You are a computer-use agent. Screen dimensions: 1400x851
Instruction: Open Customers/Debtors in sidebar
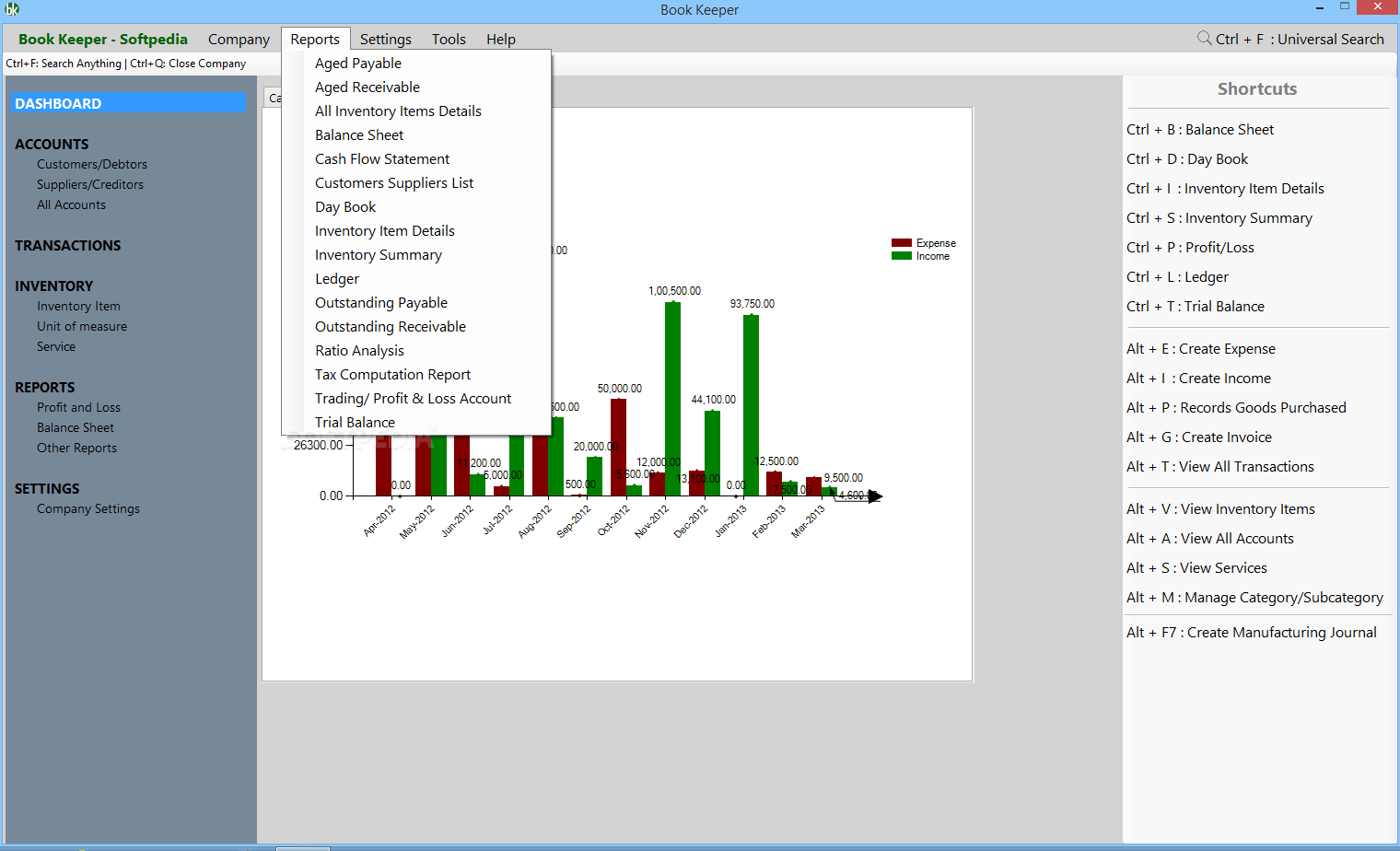tap(92, 164)
